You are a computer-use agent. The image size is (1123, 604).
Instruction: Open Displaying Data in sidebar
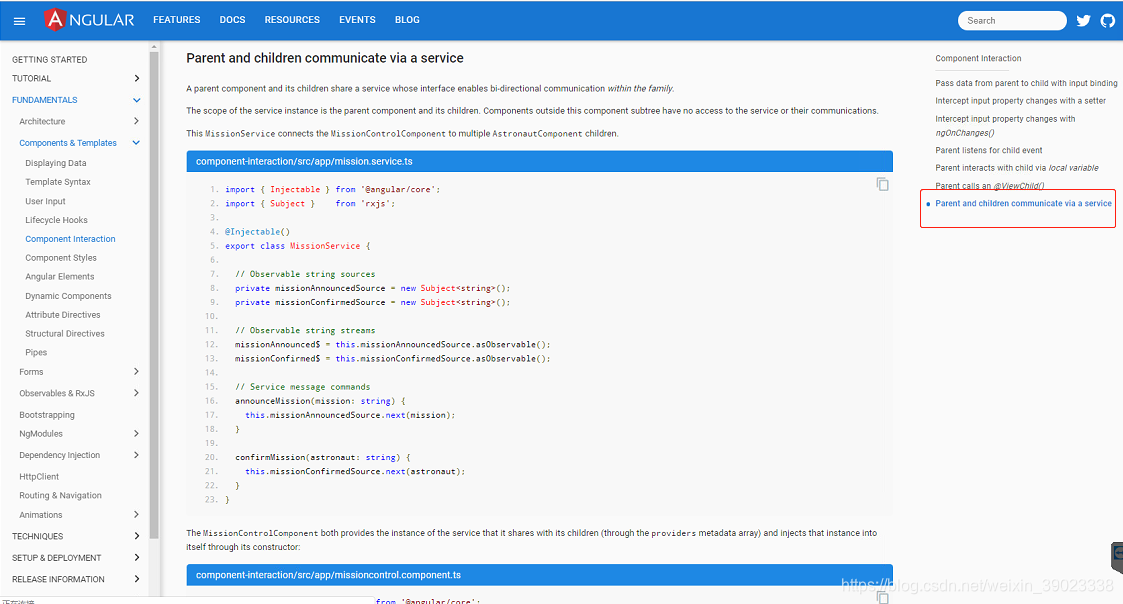56,163
